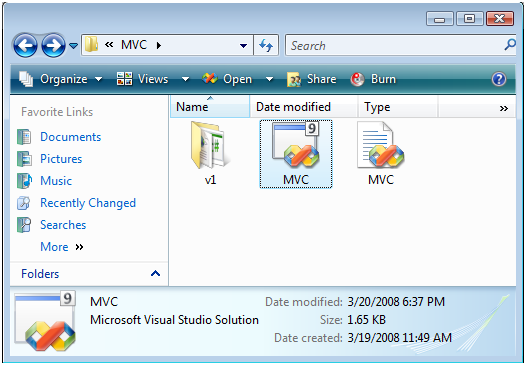This screenshot has width=526, height=365.
Task: Click the Share toolbar button
Action: point(312,79)
